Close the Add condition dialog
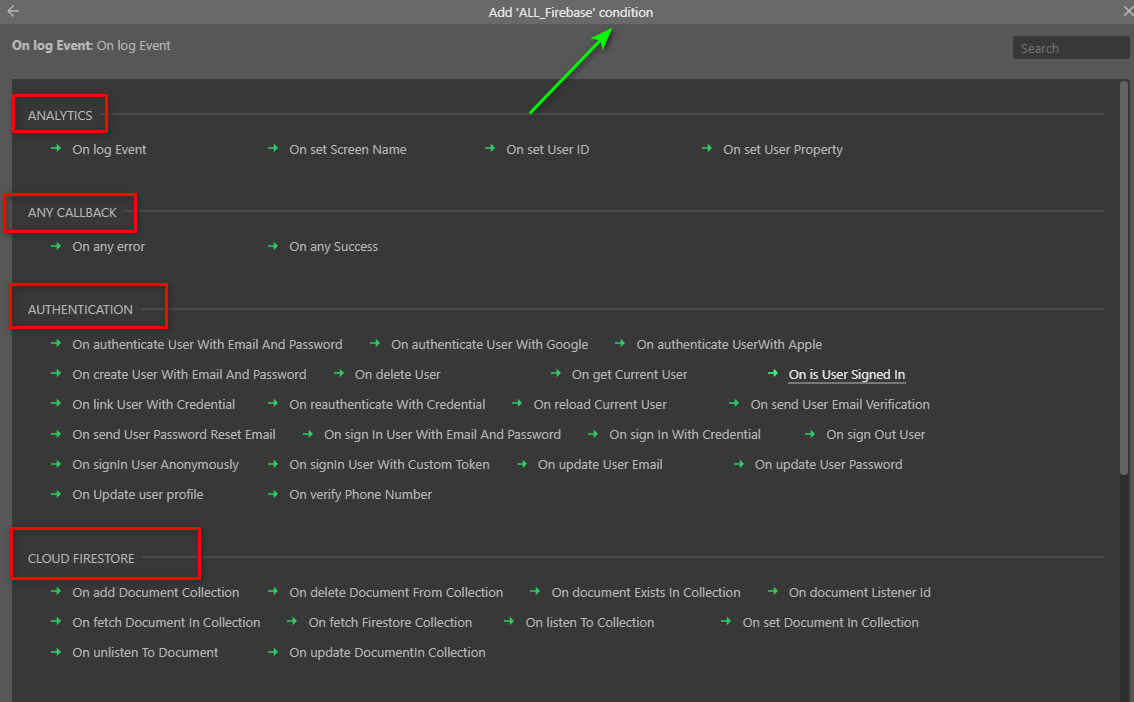Image resolution: width=1134 pixels, height=702 pixels. [1127, 12]
